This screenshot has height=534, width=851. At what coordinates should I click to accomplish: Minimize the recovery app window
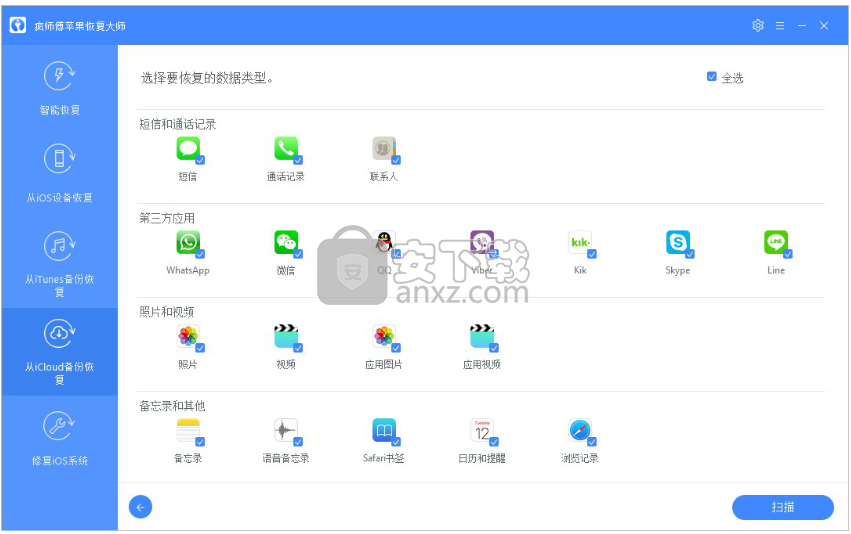click(802, 26)
